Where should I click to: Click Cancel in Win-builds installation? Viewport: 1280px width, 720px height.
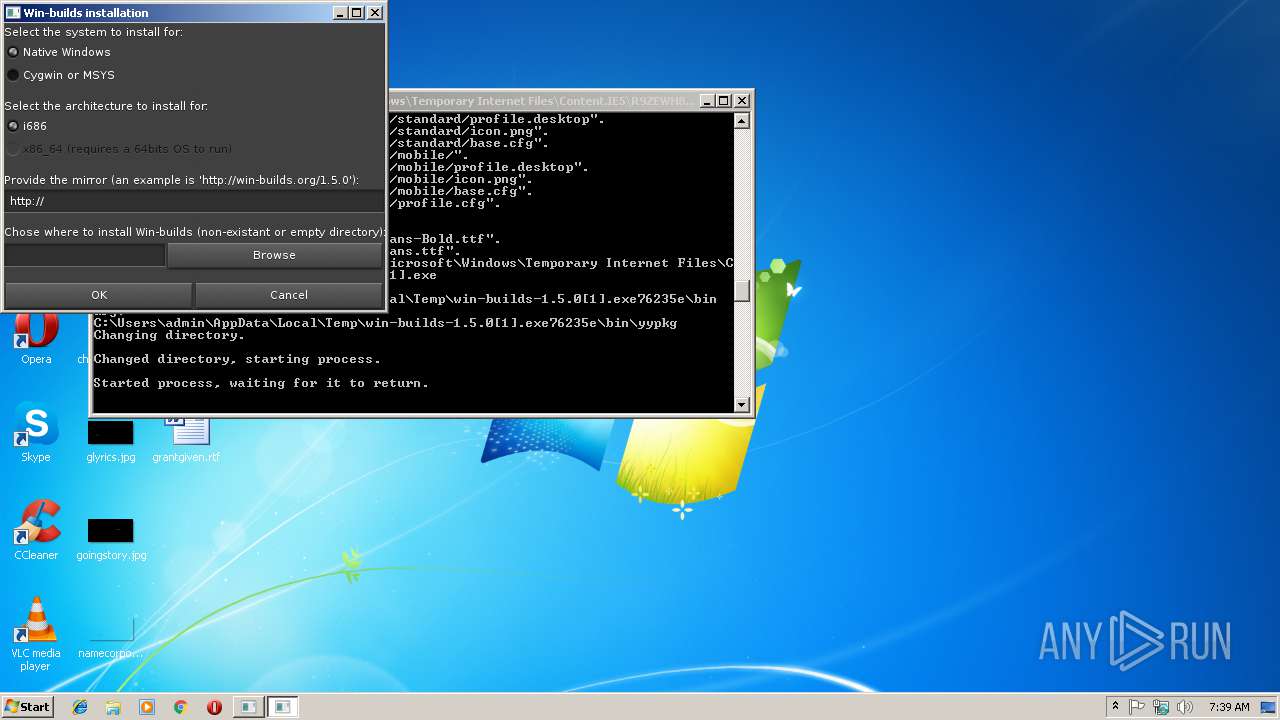(289, 295)
